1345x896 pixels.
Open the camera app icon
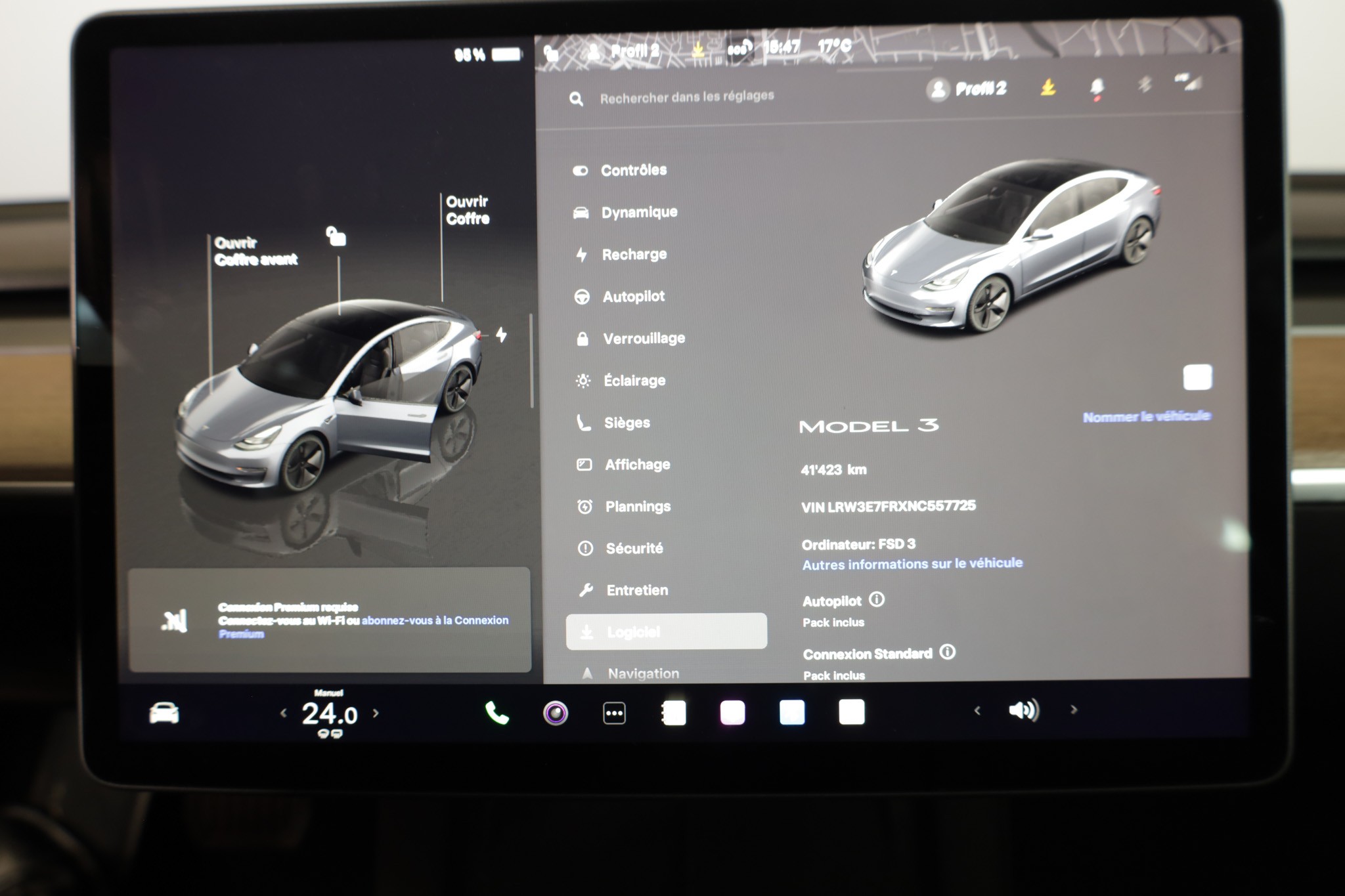(x=556, y=713)
